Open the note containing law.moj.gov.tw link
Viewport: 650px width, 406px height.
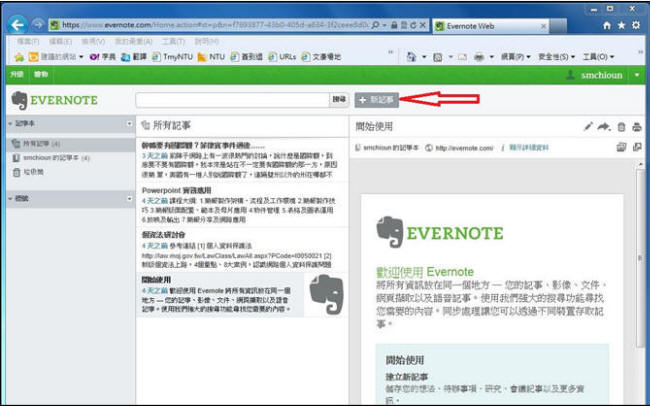click(242, 249)
